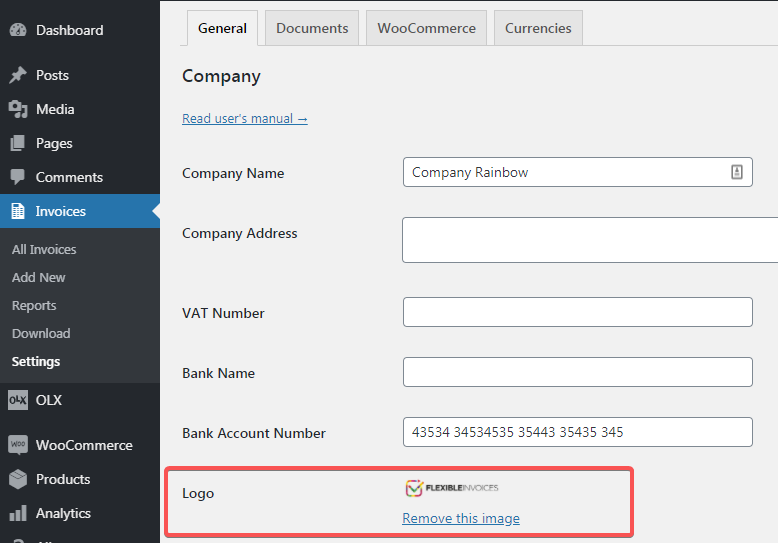Image resolution: width=778 pixels, height=543 pixels.
Task: Open the WooCommerce settings tab
Action: coord(426,28)
